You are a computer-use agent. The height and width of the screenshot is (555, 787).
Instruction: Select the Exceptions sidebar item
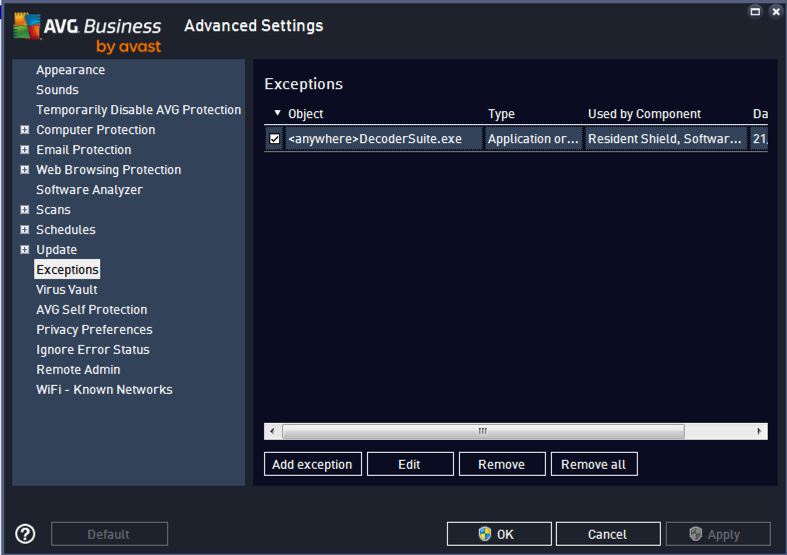67,269
